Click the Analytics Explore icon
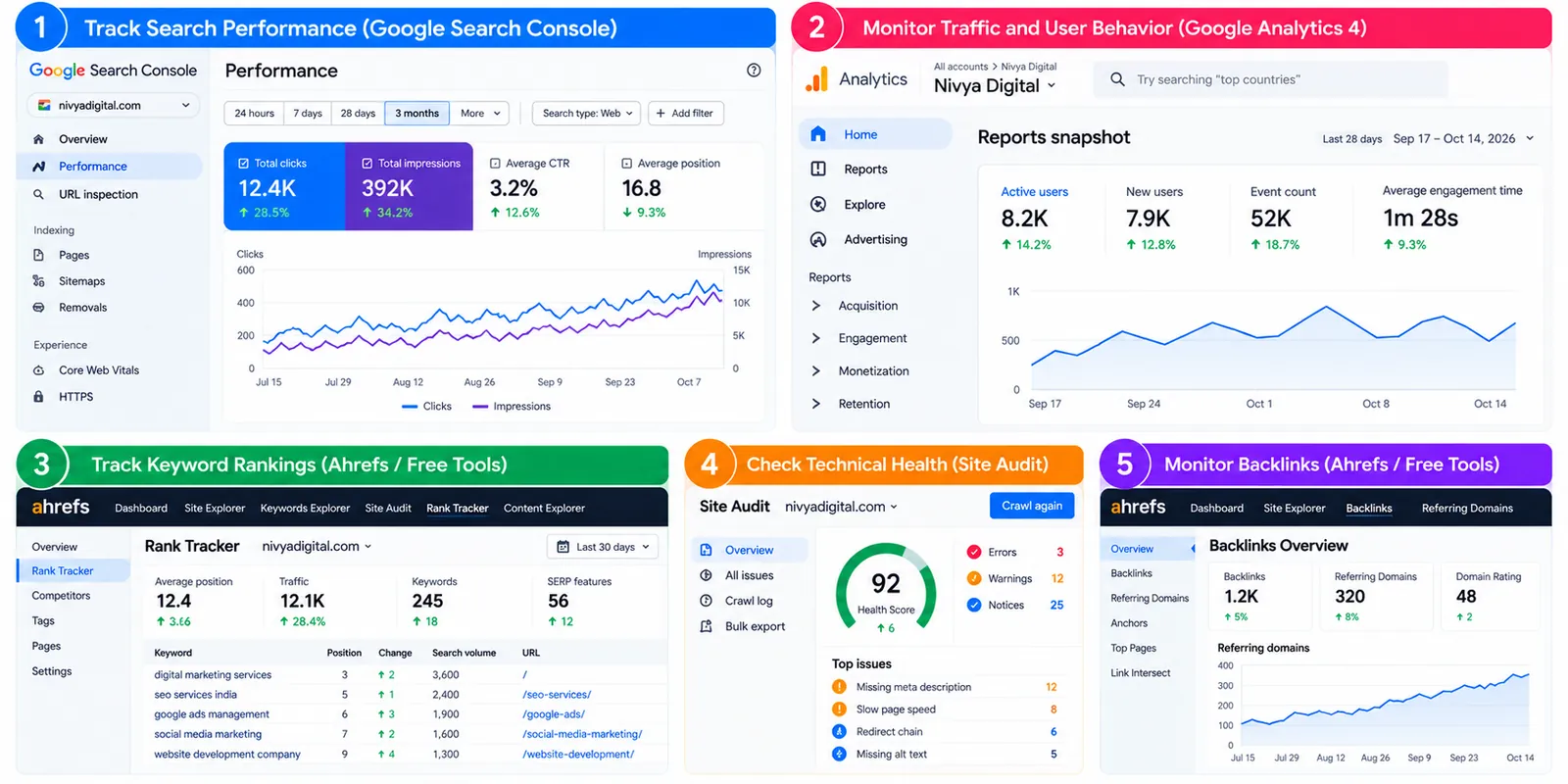1568x784 pixels. tap(818, 204)
